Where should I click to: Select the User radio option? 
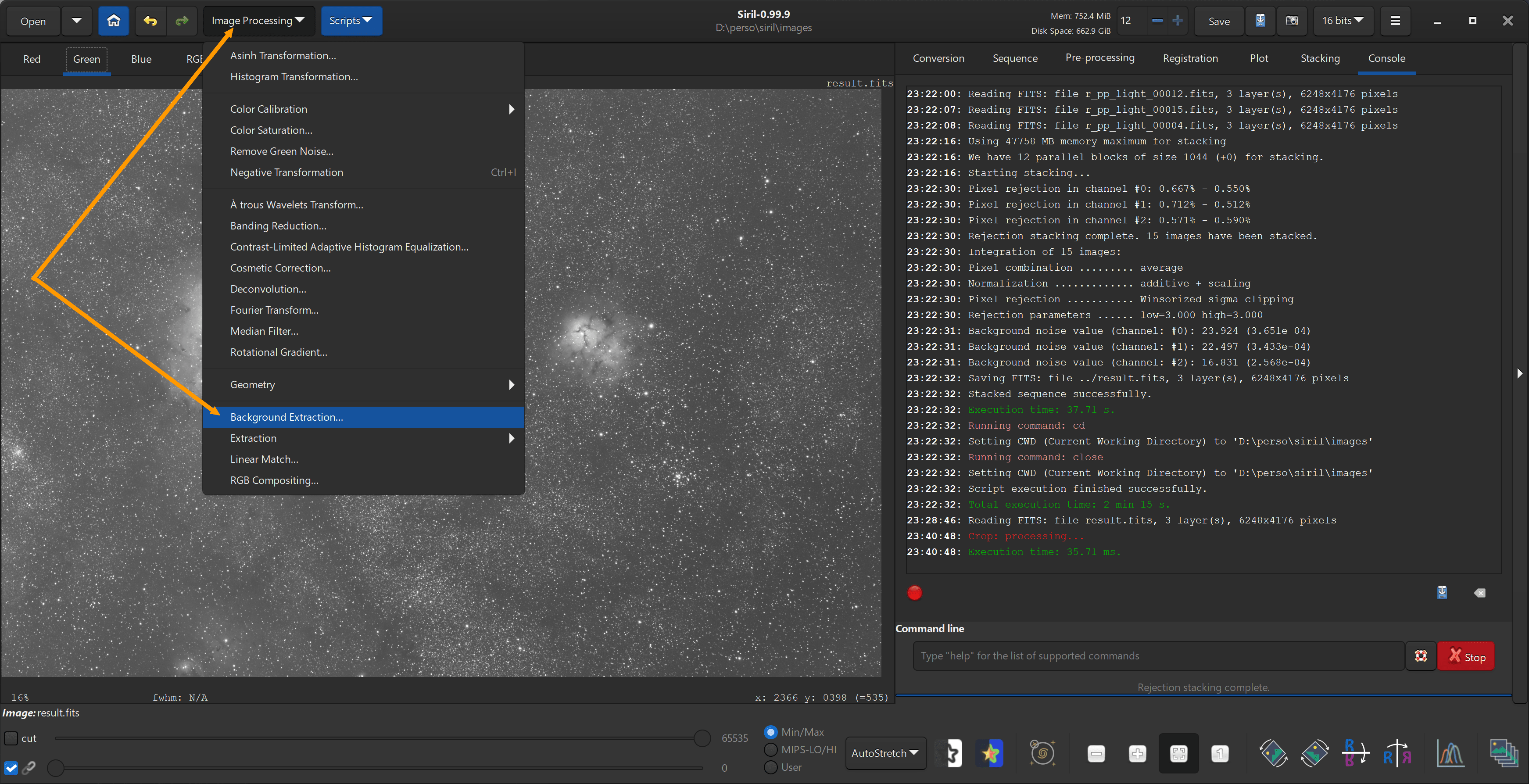tap(771, 767)
